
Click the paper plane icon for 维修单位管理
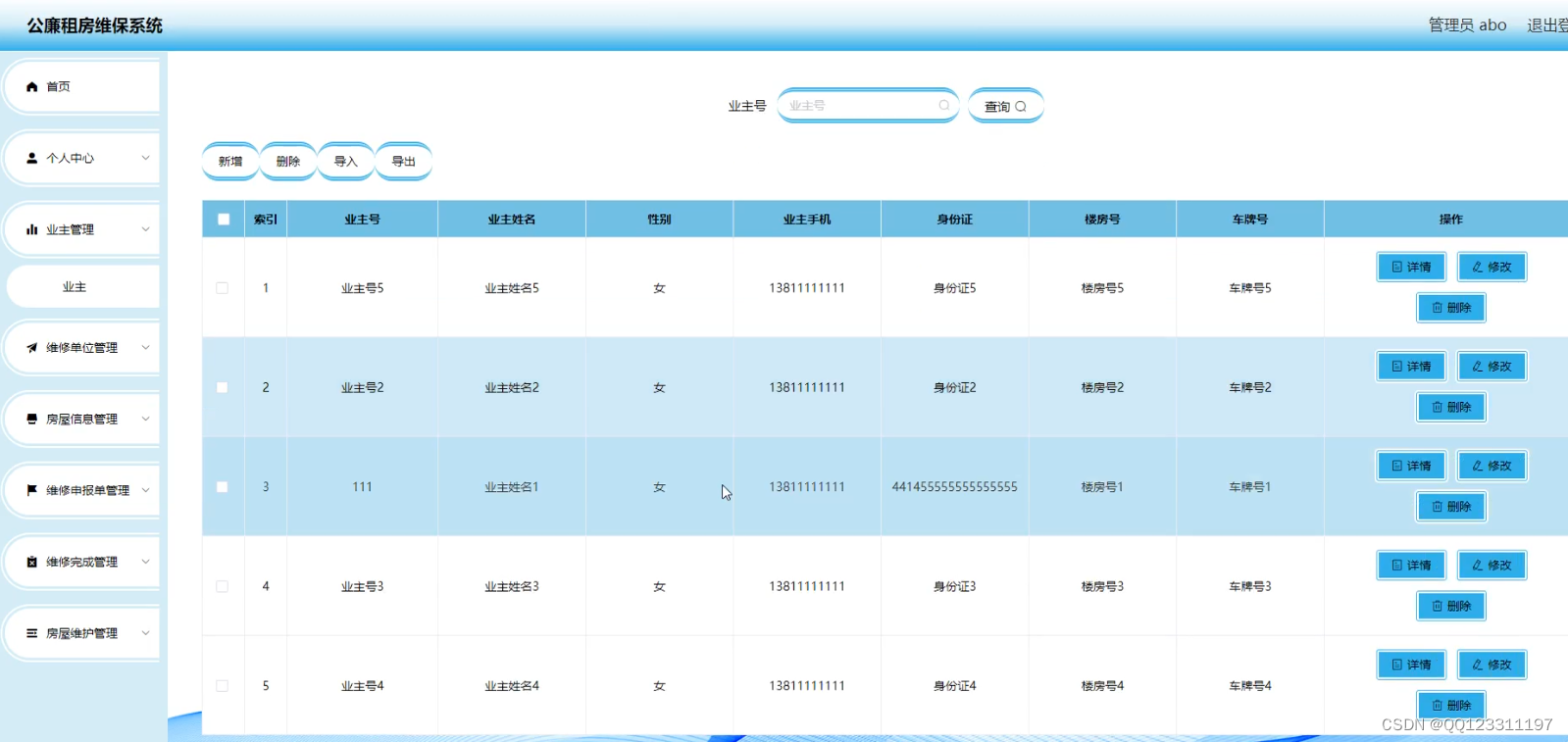(x=32, y=348)
